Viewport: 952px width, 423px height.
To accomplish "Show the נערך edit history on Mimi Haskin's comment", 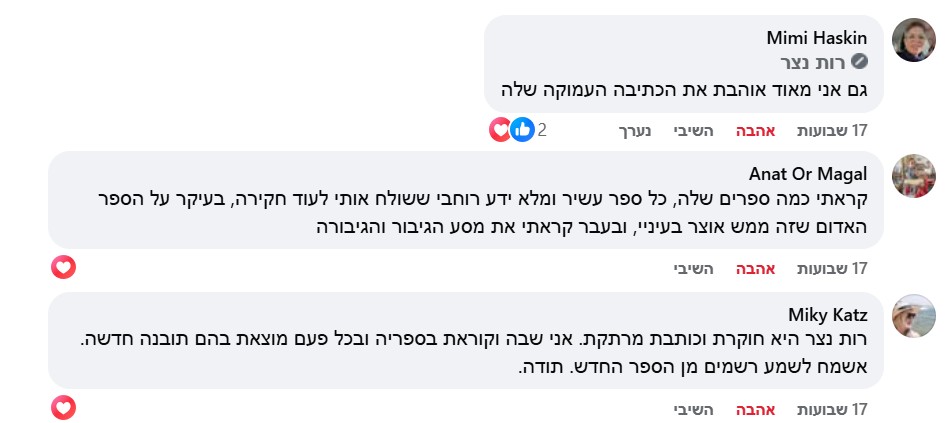I will tap(632, 130).
